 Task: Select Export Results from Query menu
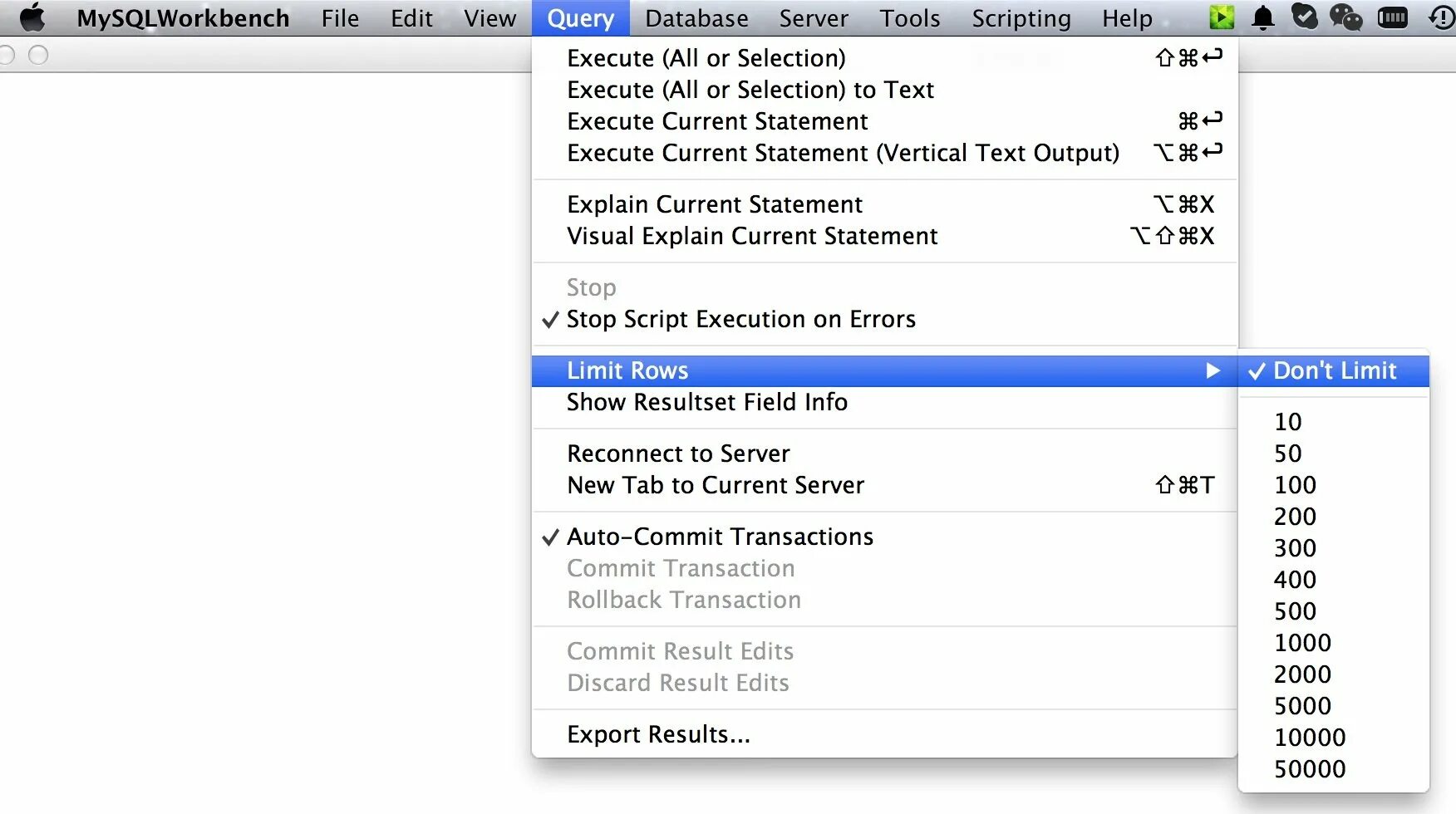658,734
